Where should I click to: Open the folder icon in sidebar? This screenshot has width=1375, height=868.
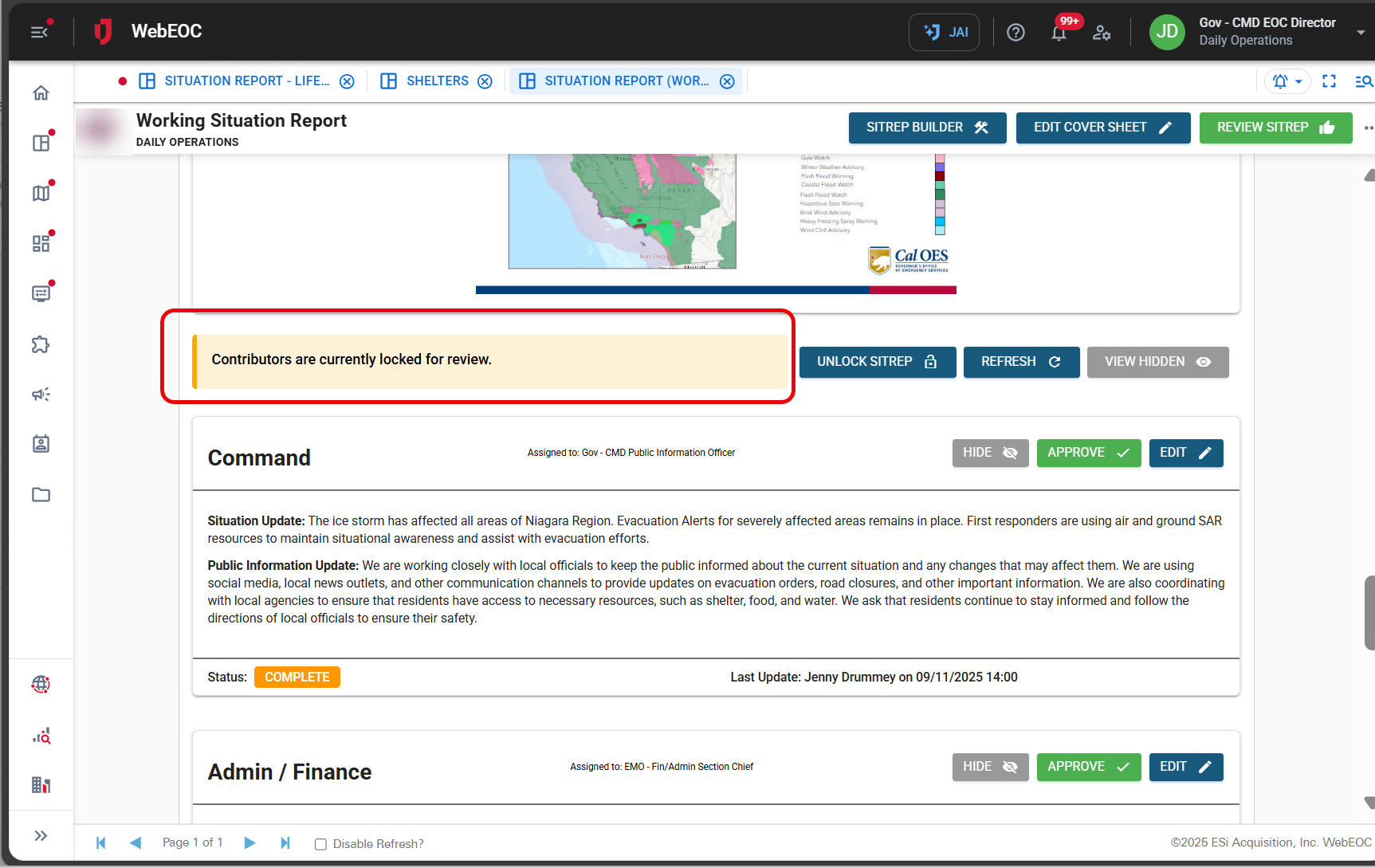coord(41,495)
